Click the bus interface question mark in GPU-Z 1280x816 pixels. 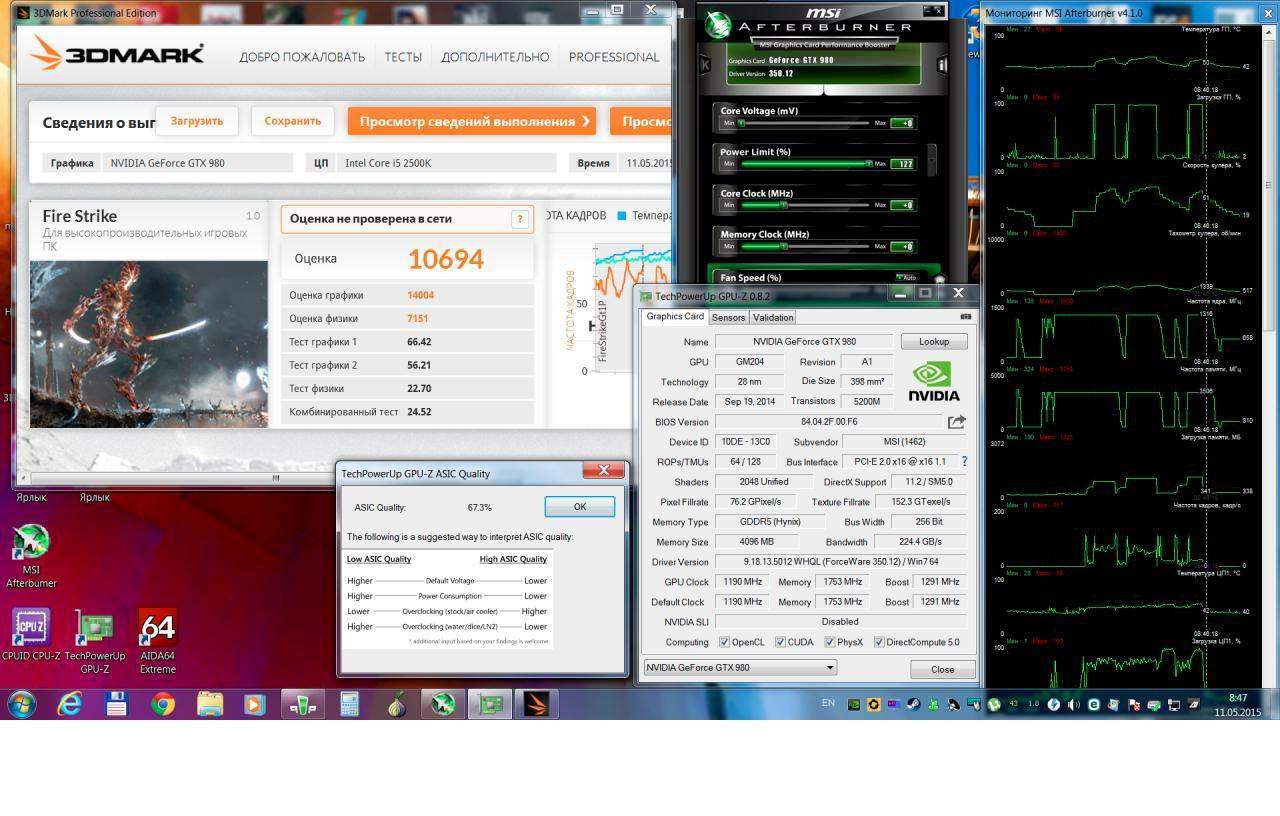964,462
